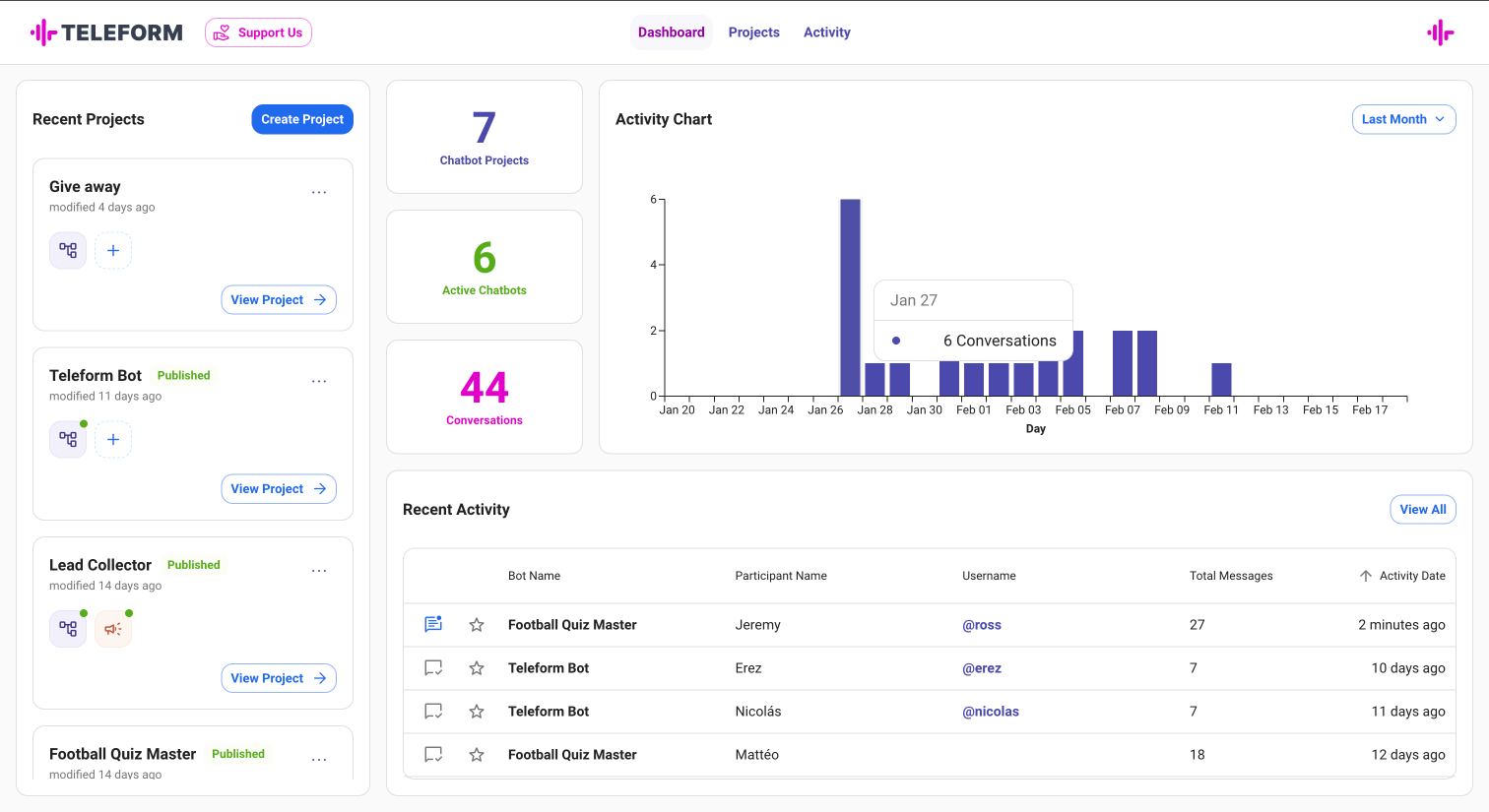Click the read conversation icon on Erez's row

pos(433,667)
